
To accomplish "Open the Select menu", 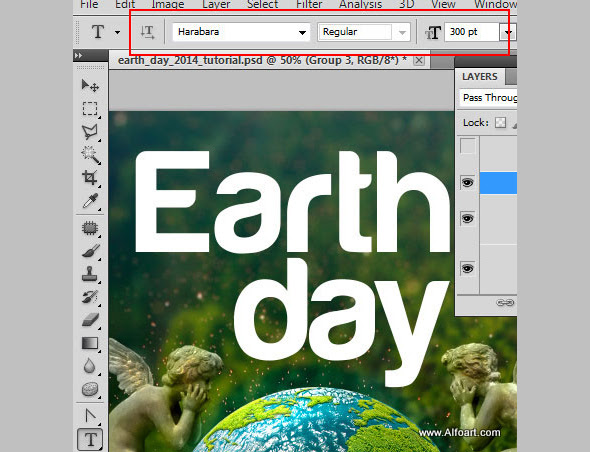I will [263, 5].
